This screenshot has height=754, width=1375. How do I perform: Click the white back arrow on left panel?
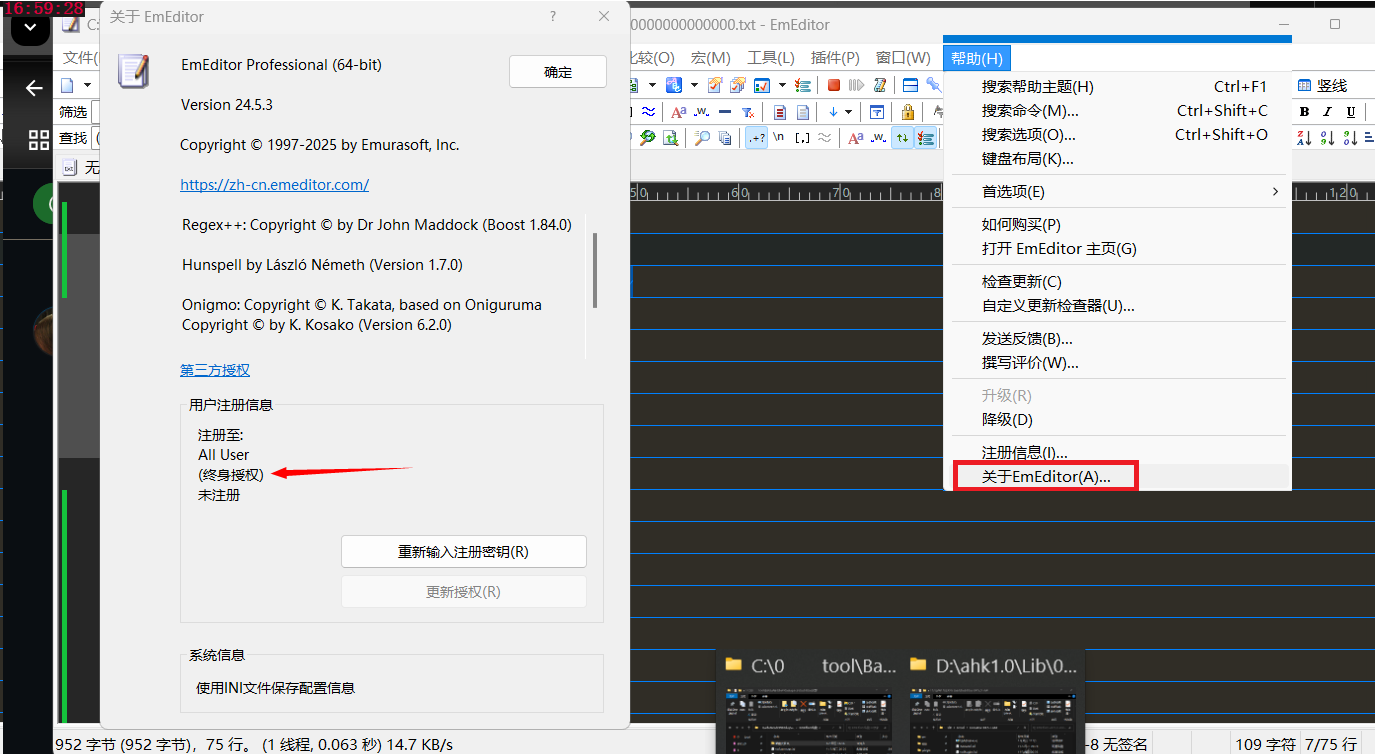click(x=34, y=89)
